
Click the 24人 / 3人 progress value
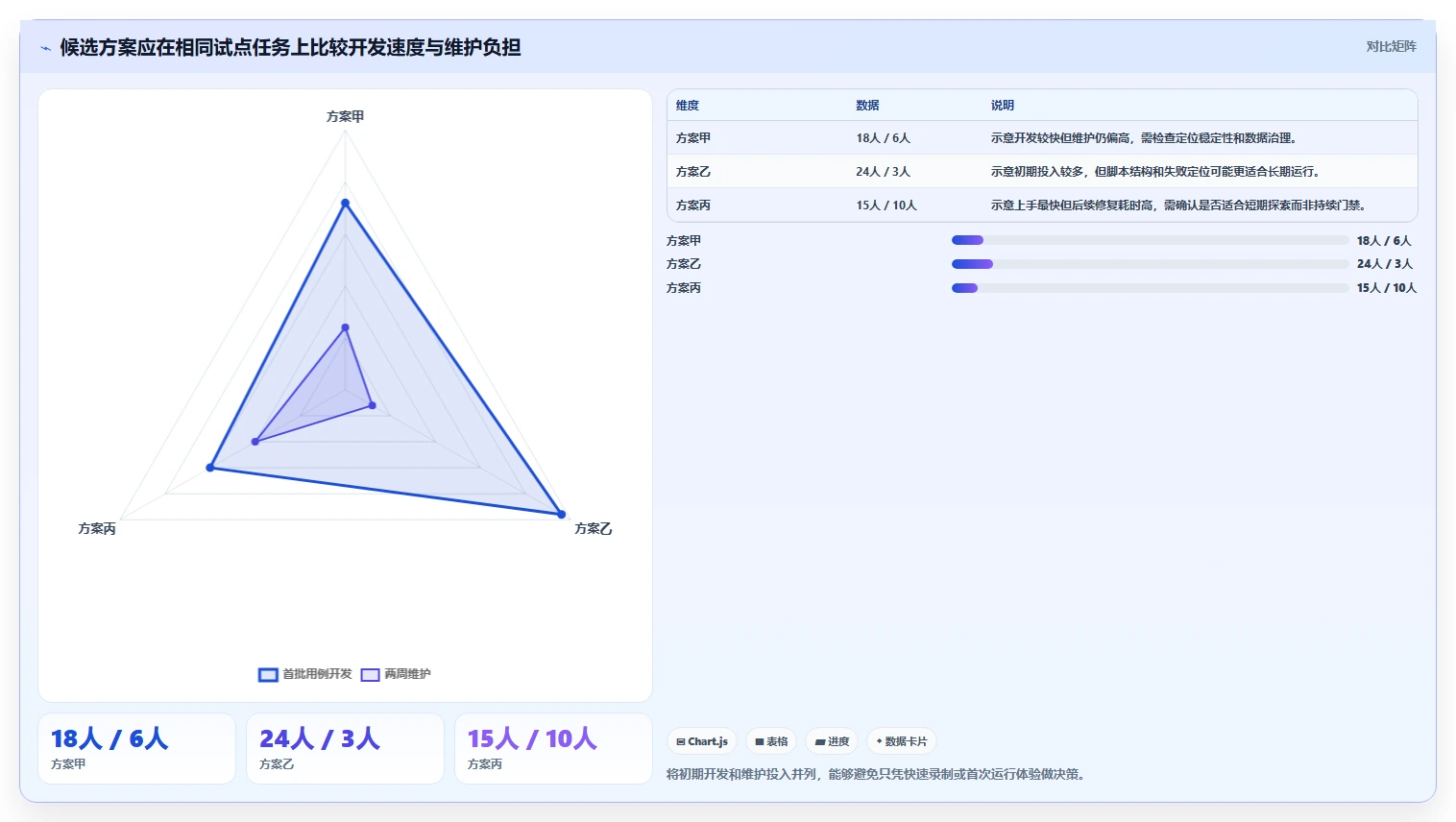1385,264
